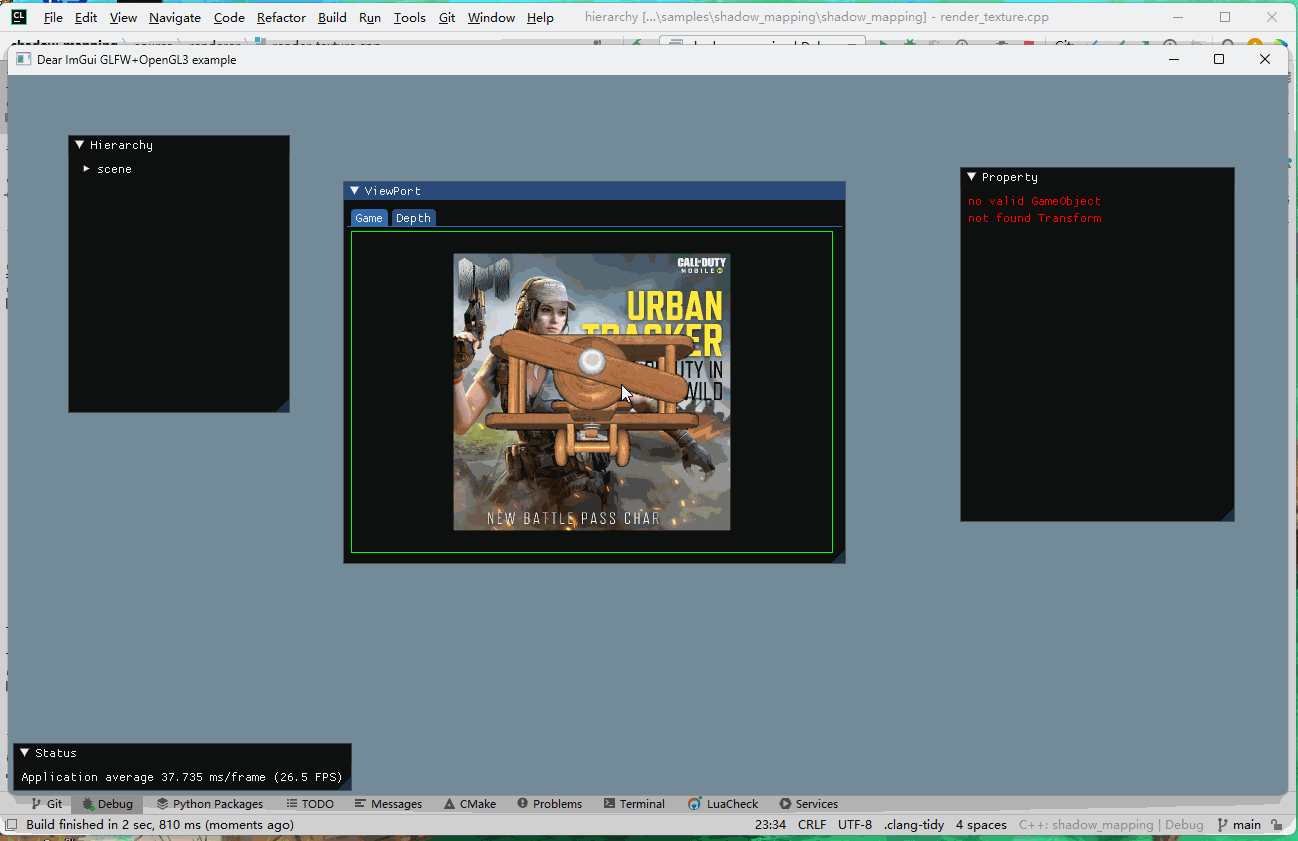Image resolution: width=1298 pixels, height=841 pixels.
Task: Expand the scene tree node arrow
Action: [x=87, y=169]
